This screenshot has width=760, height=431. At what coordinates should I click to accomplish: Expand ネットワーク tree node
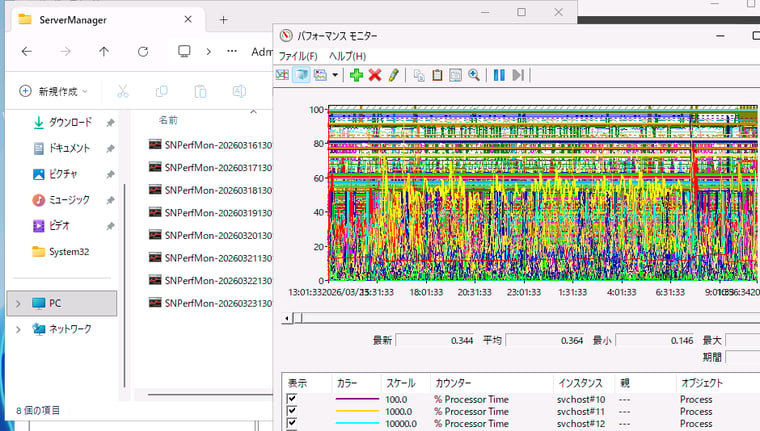click(x=18, y=329)
